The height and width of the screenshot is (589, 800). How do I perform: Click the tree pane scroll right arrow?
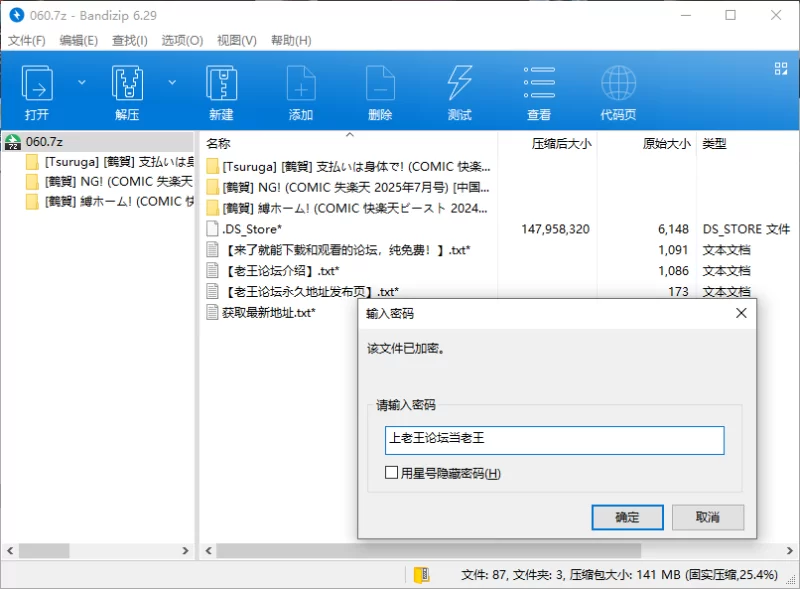pyautogui.click(x=185, y=551)
